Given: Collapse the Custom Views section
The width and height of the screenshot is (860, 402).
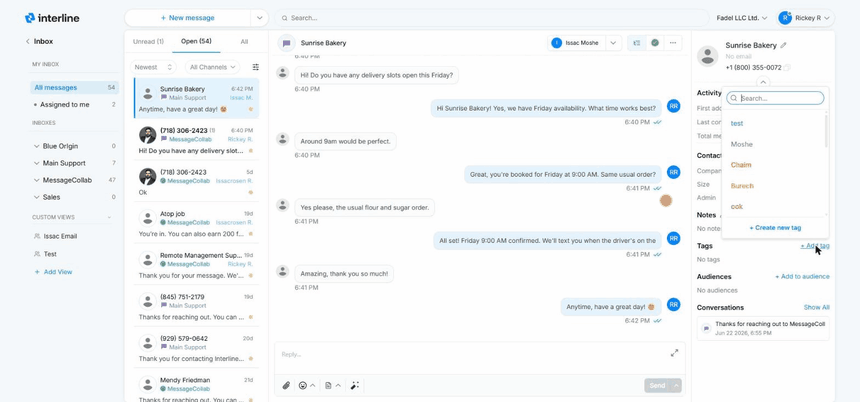Looking at the screenshot, I should pyautogui.click(x=109, y=217).
